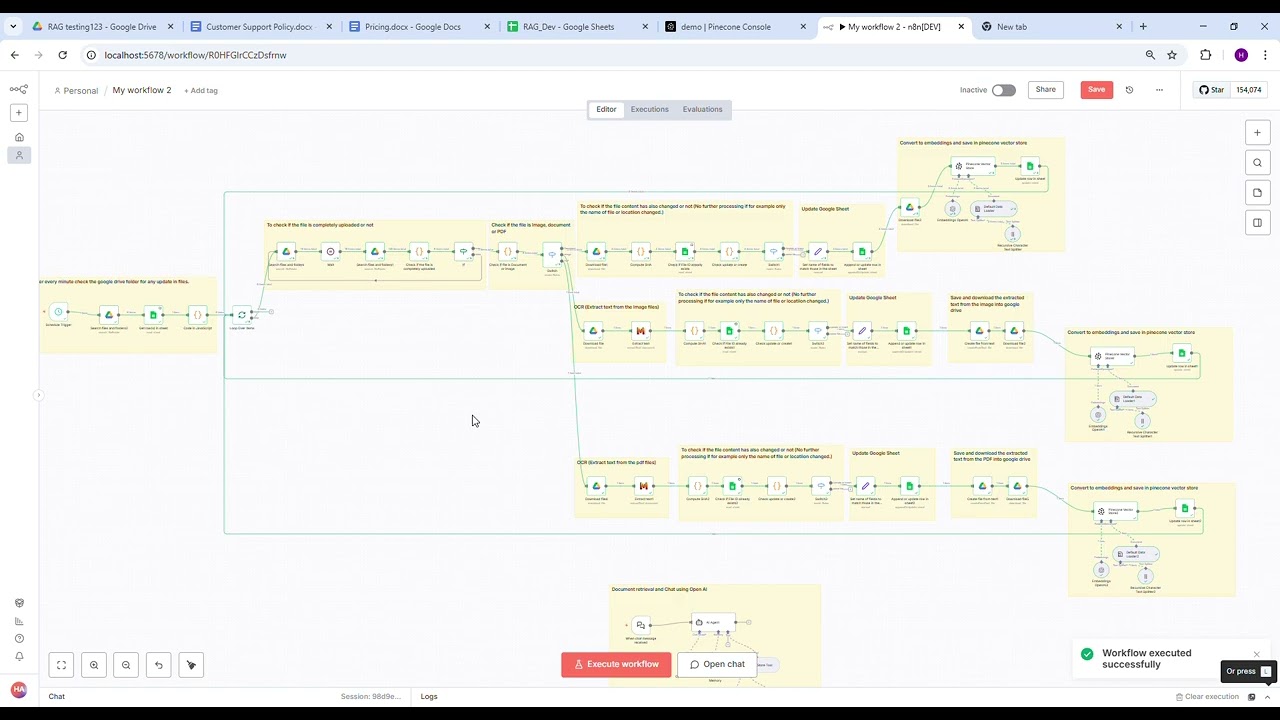This screenshot has height=720, width=1280.
Task: Click Clear execution in bottom bar
Action: pos(1206,696)
